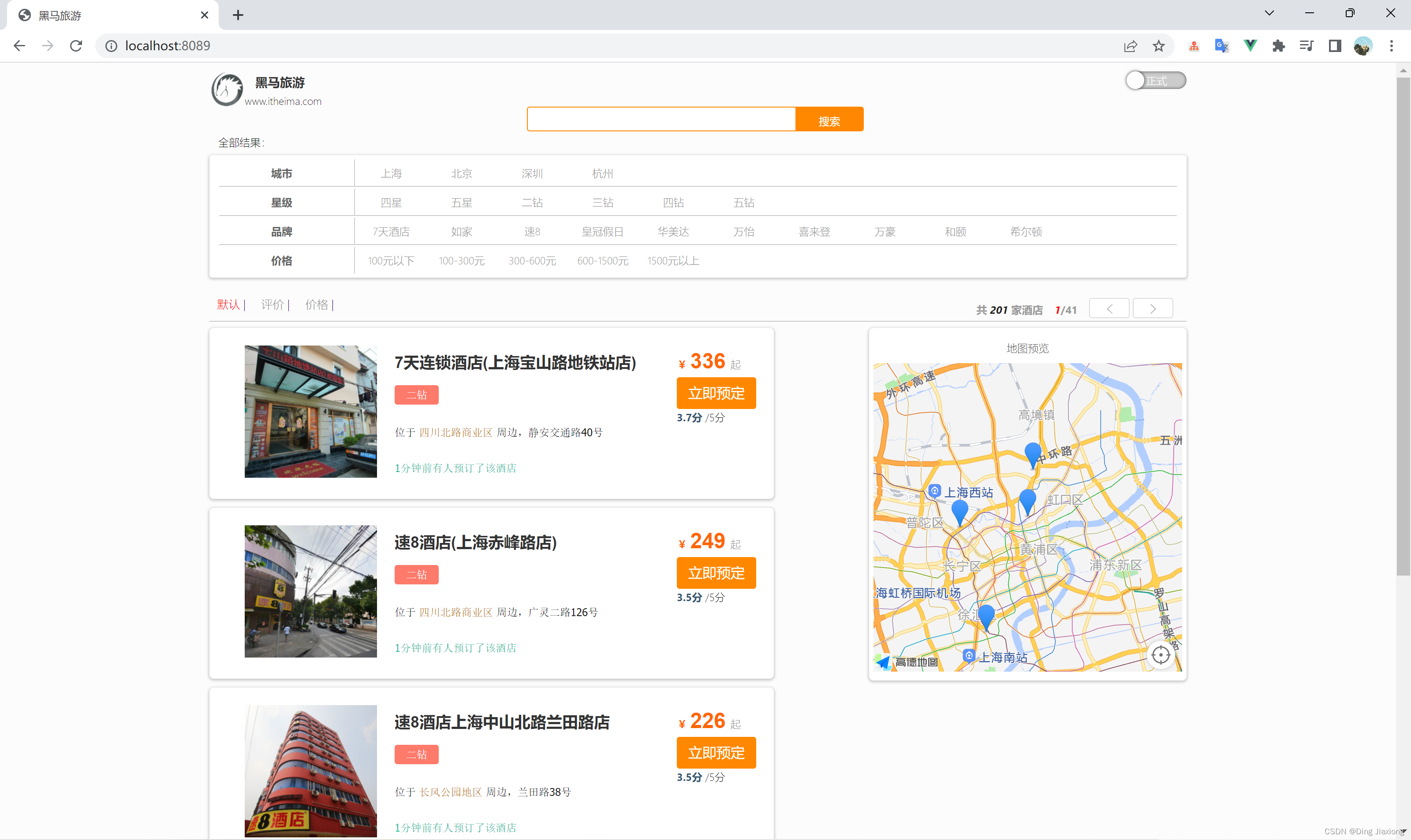Filter city by 杭州
Viewport: 1411px width, 840px height.
pyautogui.click(x=602, y=173)
